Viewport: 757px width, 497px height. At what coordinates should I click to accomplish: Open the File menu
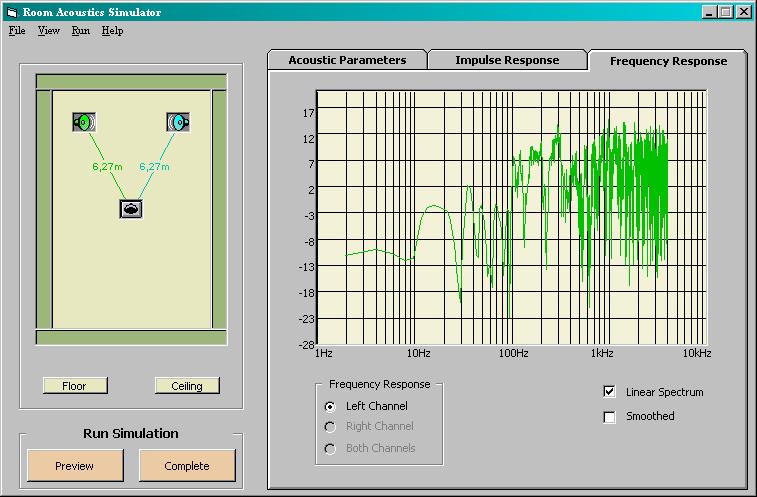click(17, 31)
